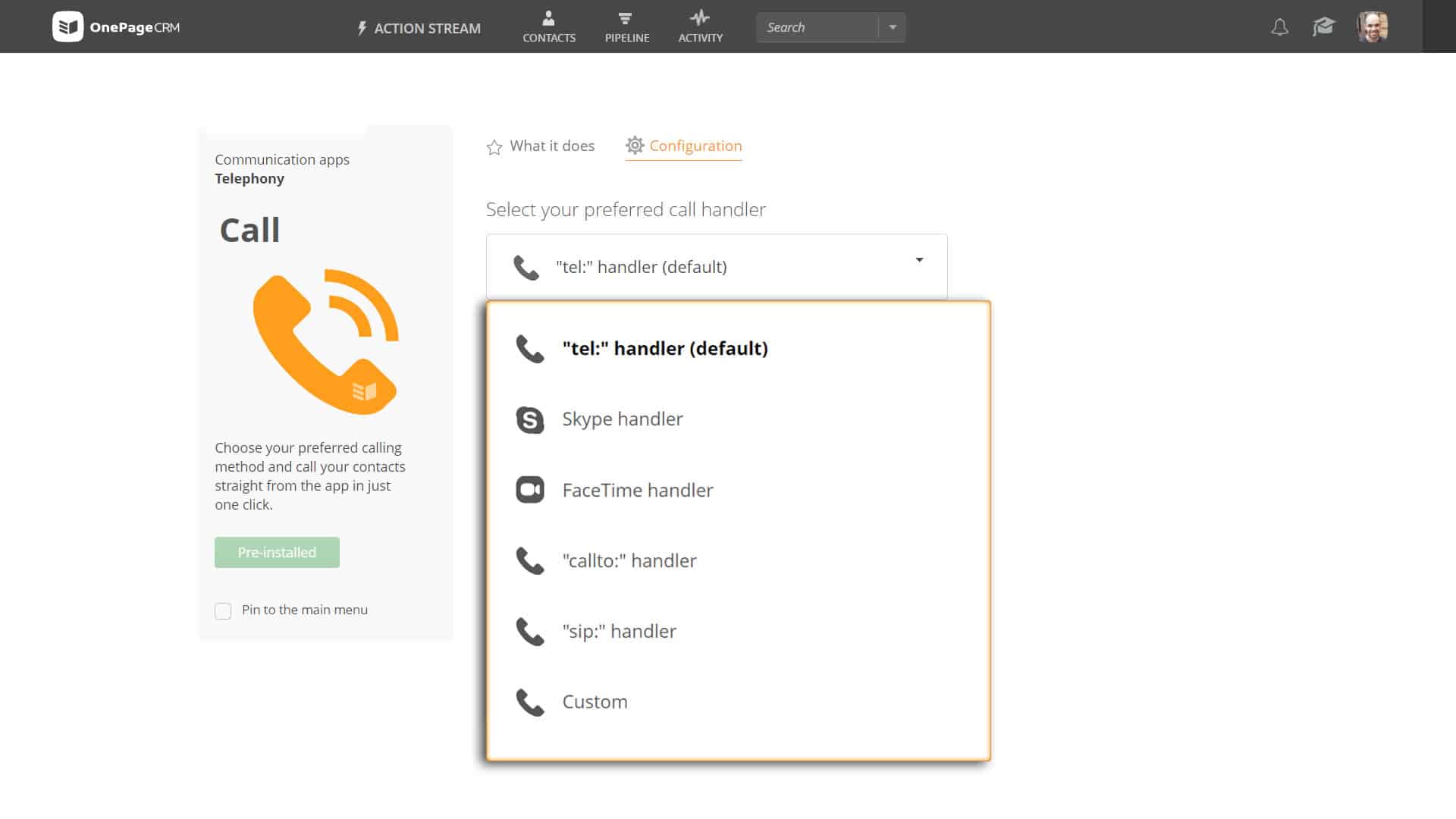Screen dimensions: 1456x819
Task: Click phone icon next to tel: handler option
Action: tap(530, 349)
